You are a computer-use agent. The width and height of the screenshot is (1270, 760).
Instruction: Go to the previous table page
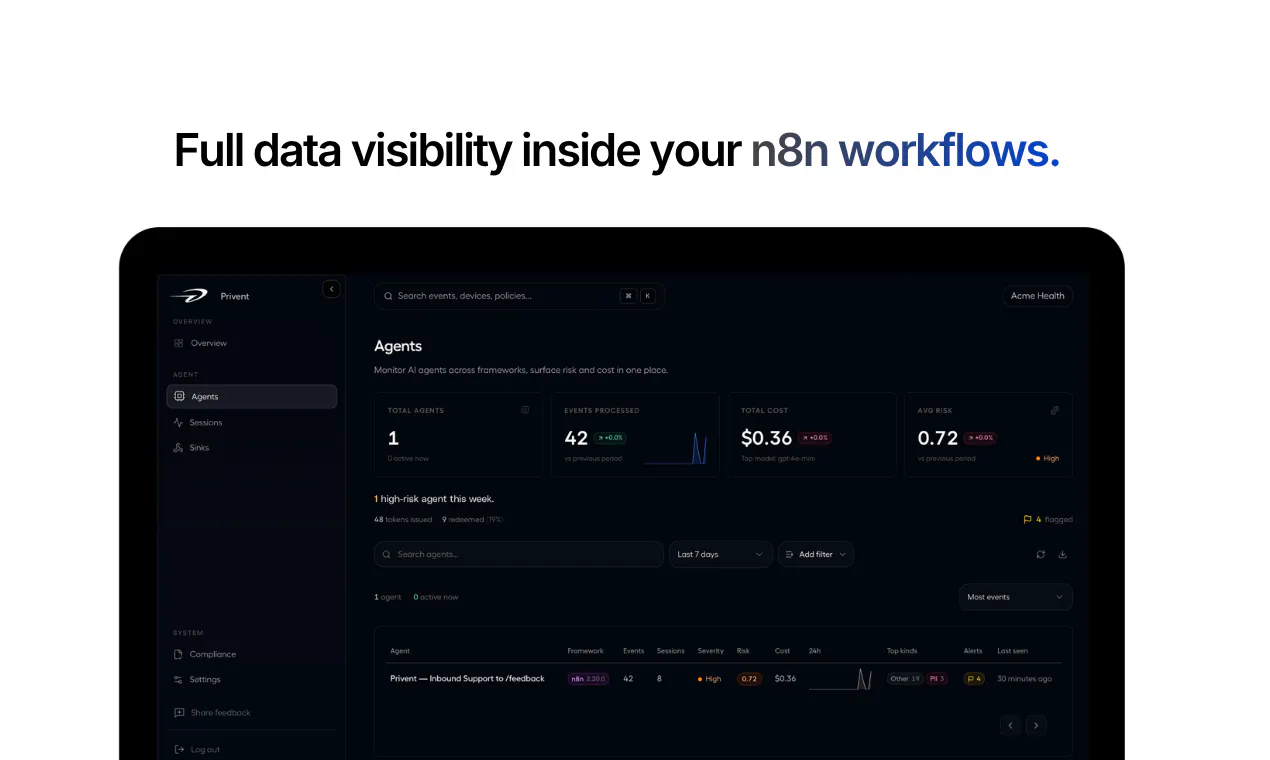click(1011, 725)
